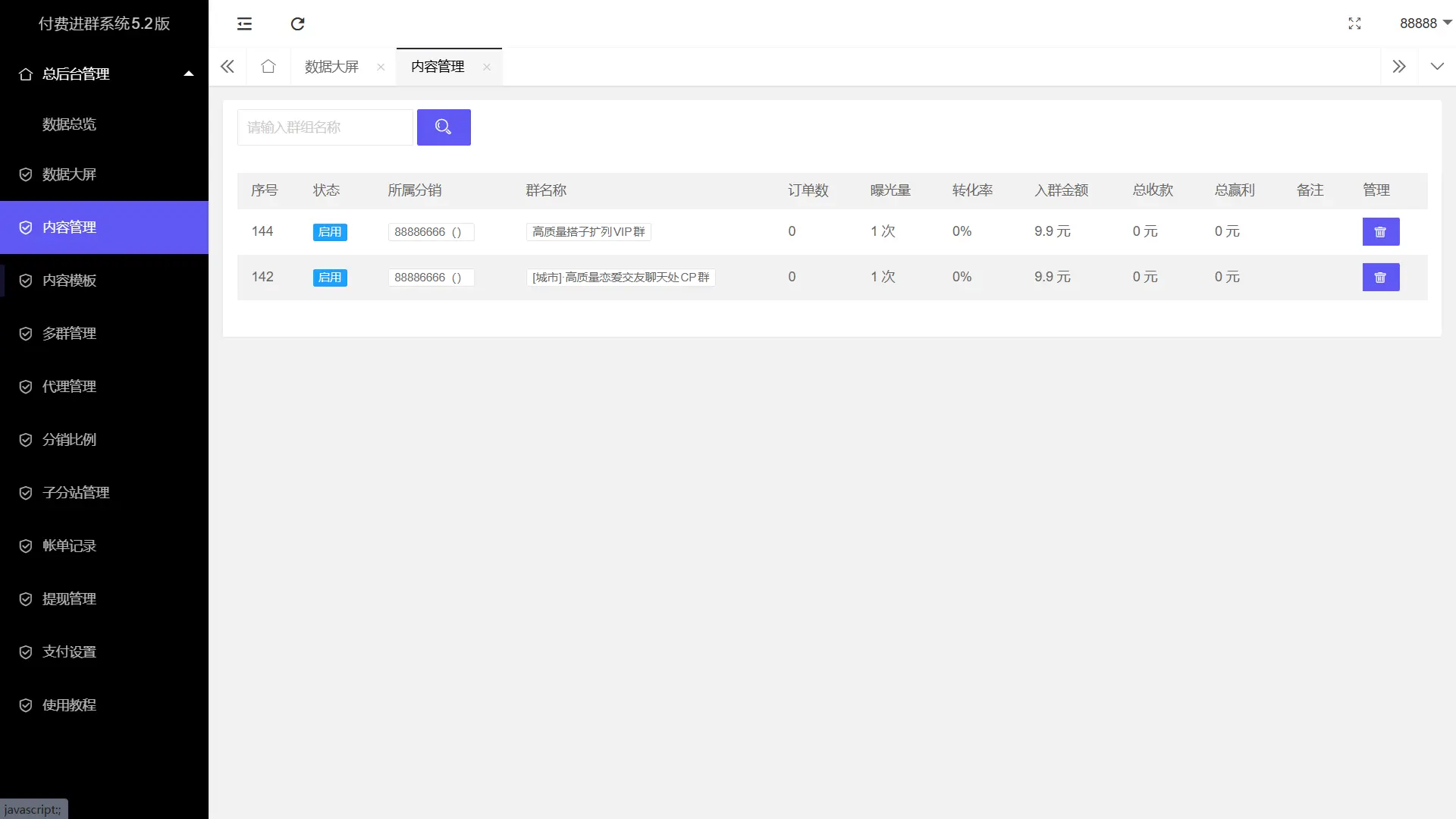Click the group name 高质量搭子扩列VIP群
1456x819 pixels.
click(x=588, y=232)
